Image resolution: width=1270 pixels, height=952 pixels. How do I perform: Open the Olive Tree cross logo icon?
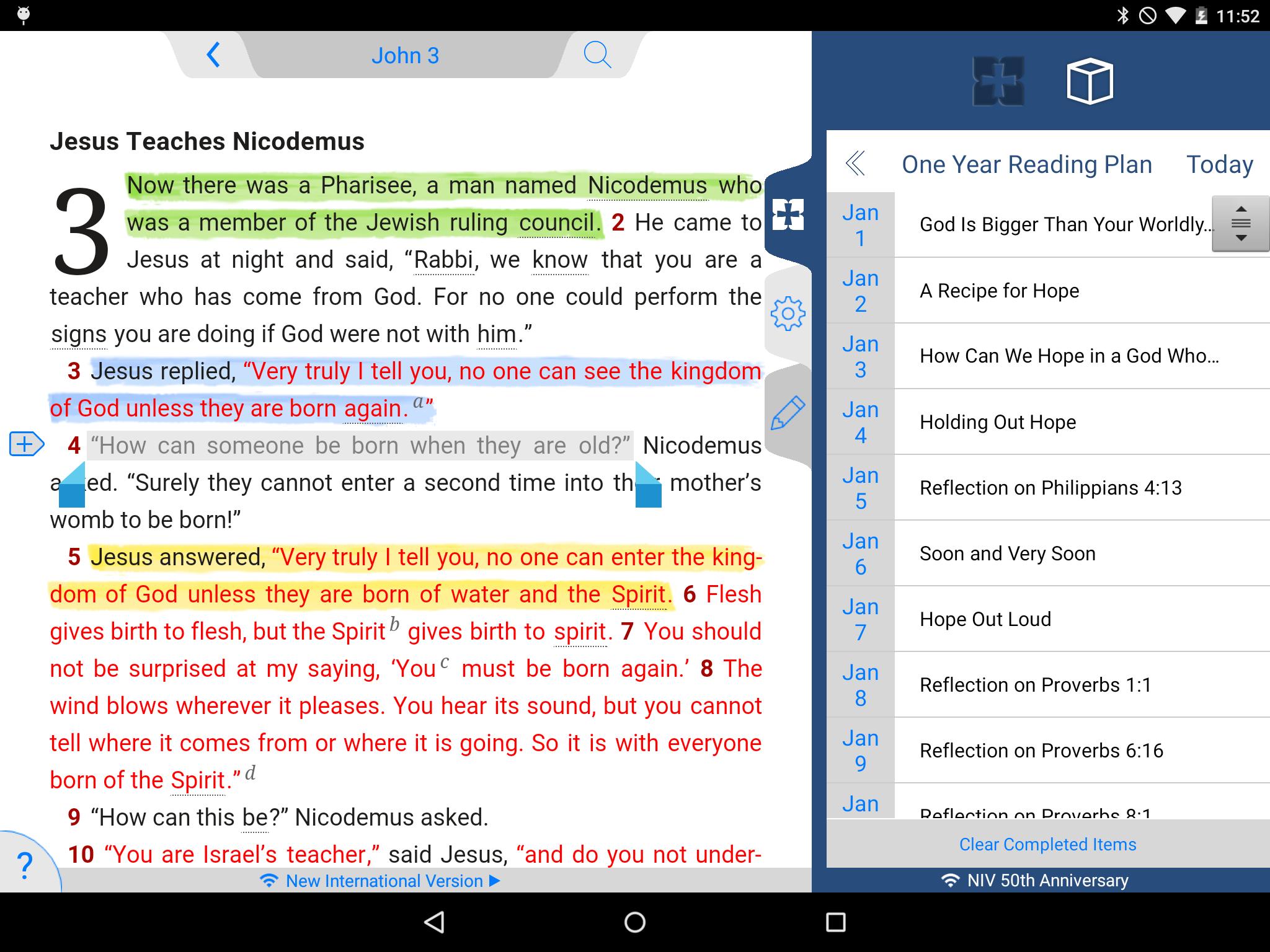coord(998,81)
